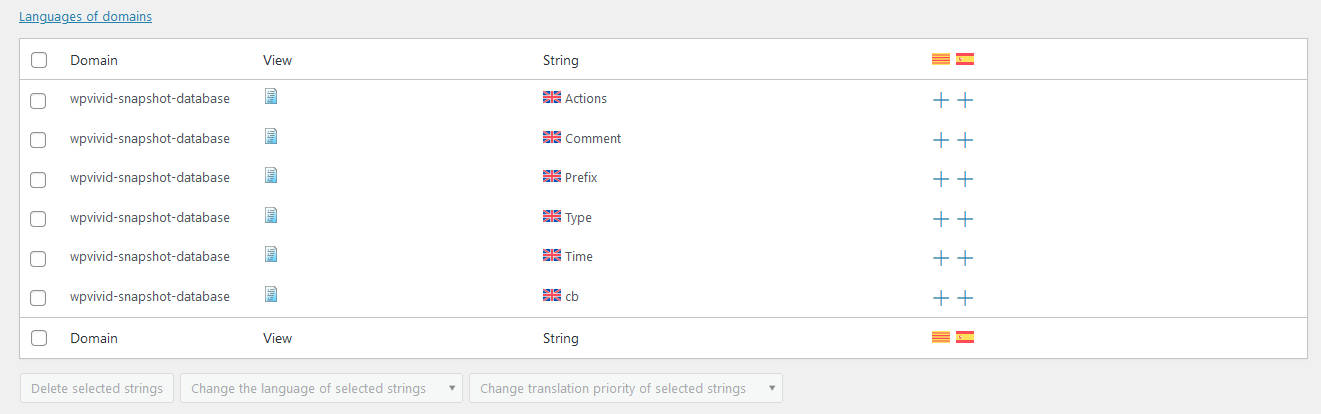Open the Languages of domains link
The height and width of the screenshot is (414, 1321).
click(x=86, y=17)
